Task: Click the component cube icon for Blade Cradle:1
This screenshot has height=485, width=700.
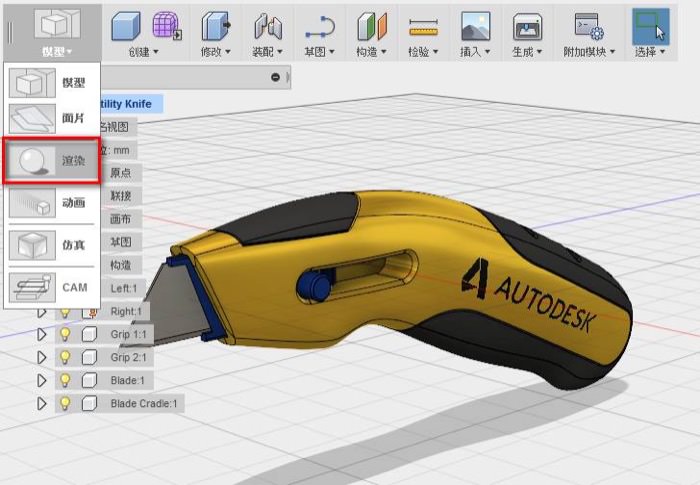Action: 89,404
